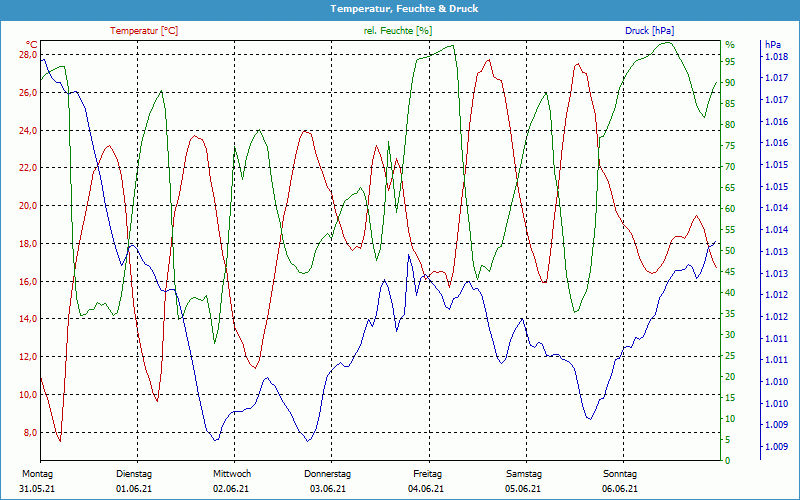Click the '70' humidity axis value
The height and width of the screenshot is (500, 800).
(730, 166)
